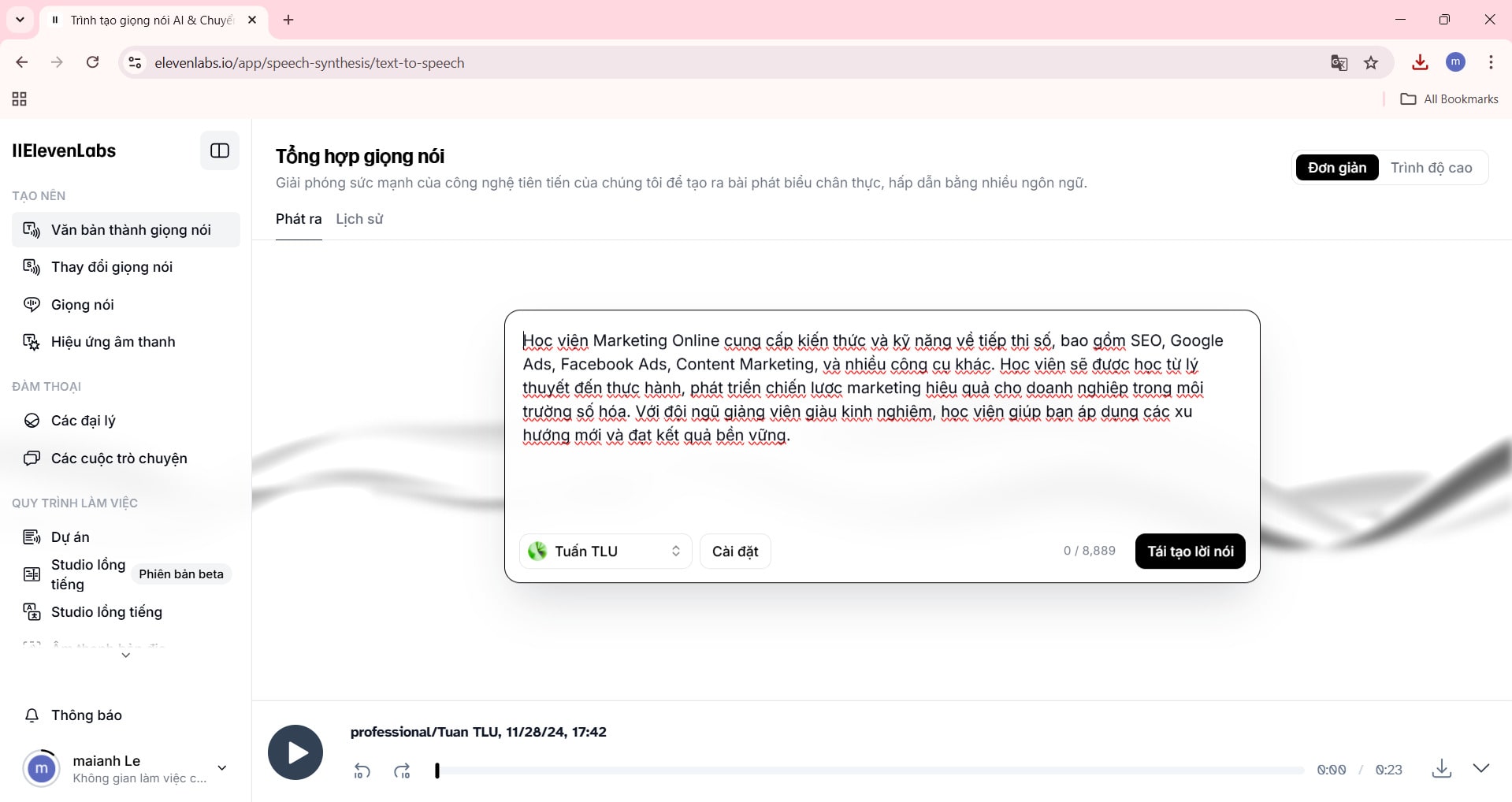Go forward in browser history
This screenshot has height=802, width=1512.
click(x=57, y=62)
